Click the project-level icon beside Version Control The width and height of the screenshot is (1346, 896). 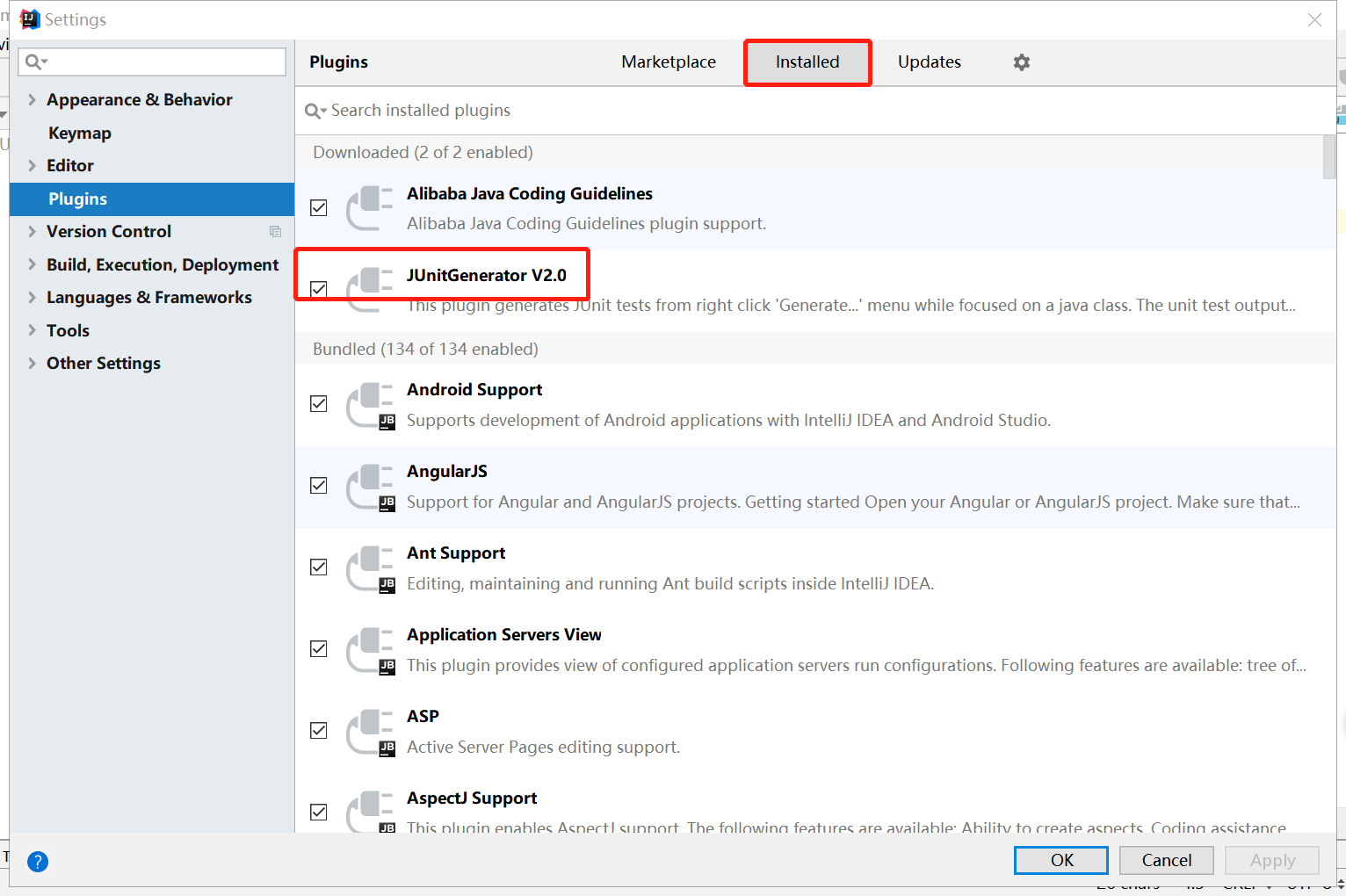275,232
